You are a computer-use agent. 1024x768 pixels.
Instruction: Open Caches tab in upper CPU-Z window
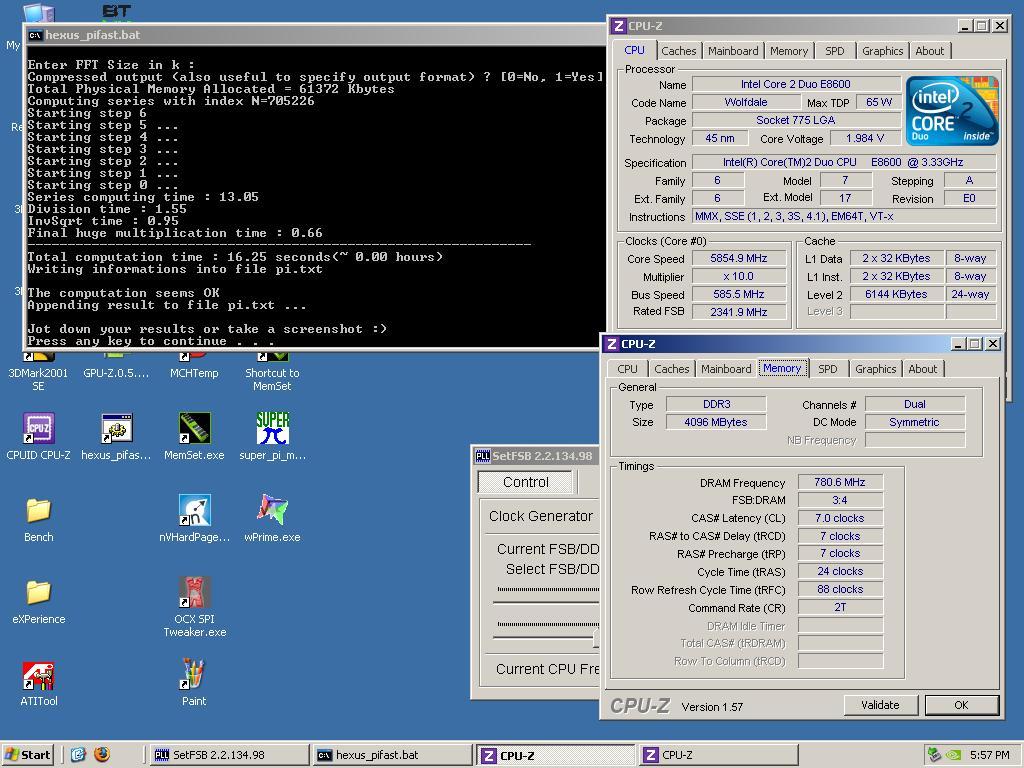click(x=679, y=51)
